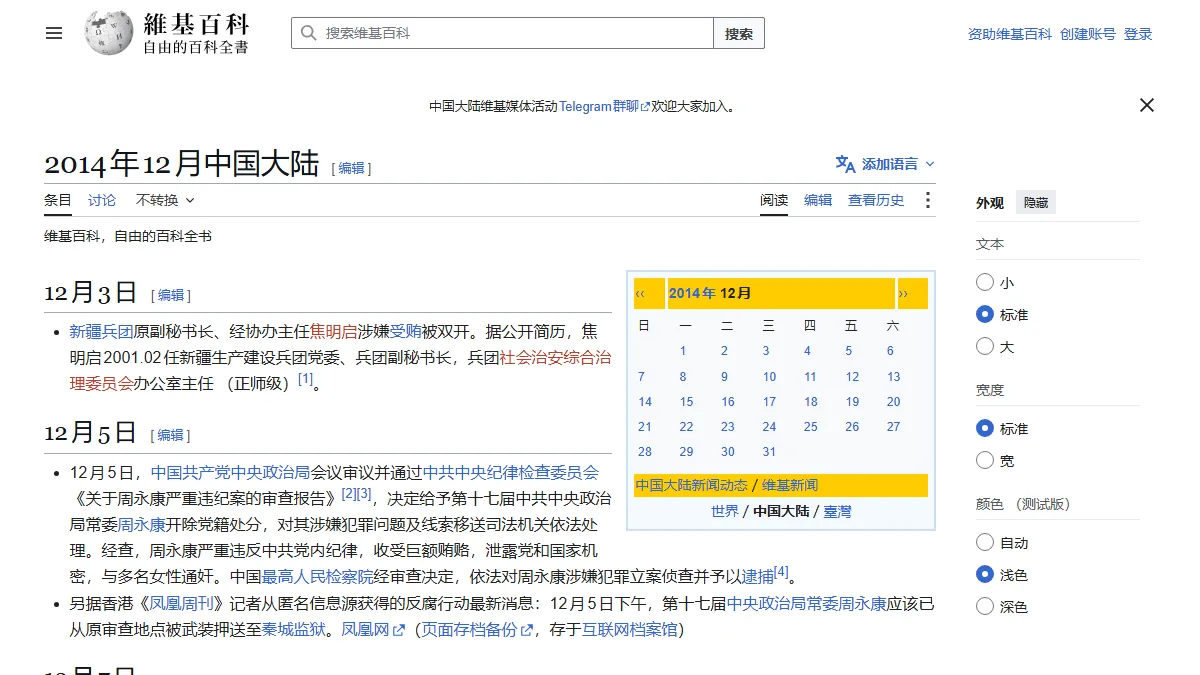1200x675 pixels.
Task: Edit the page title section link
Action: click(351, 168)
